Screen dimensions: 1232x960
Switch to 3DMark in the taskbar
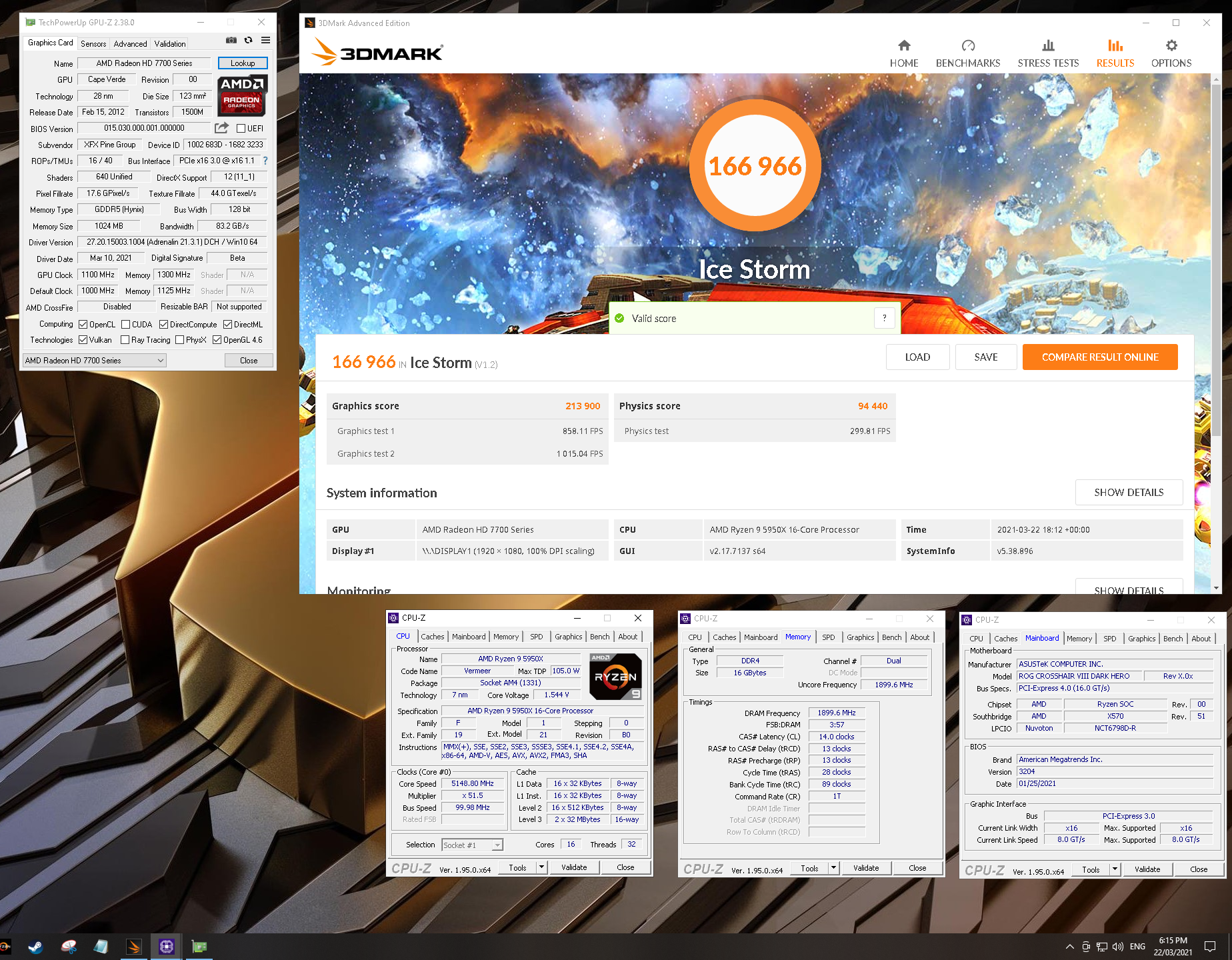(x=133, y=946)
